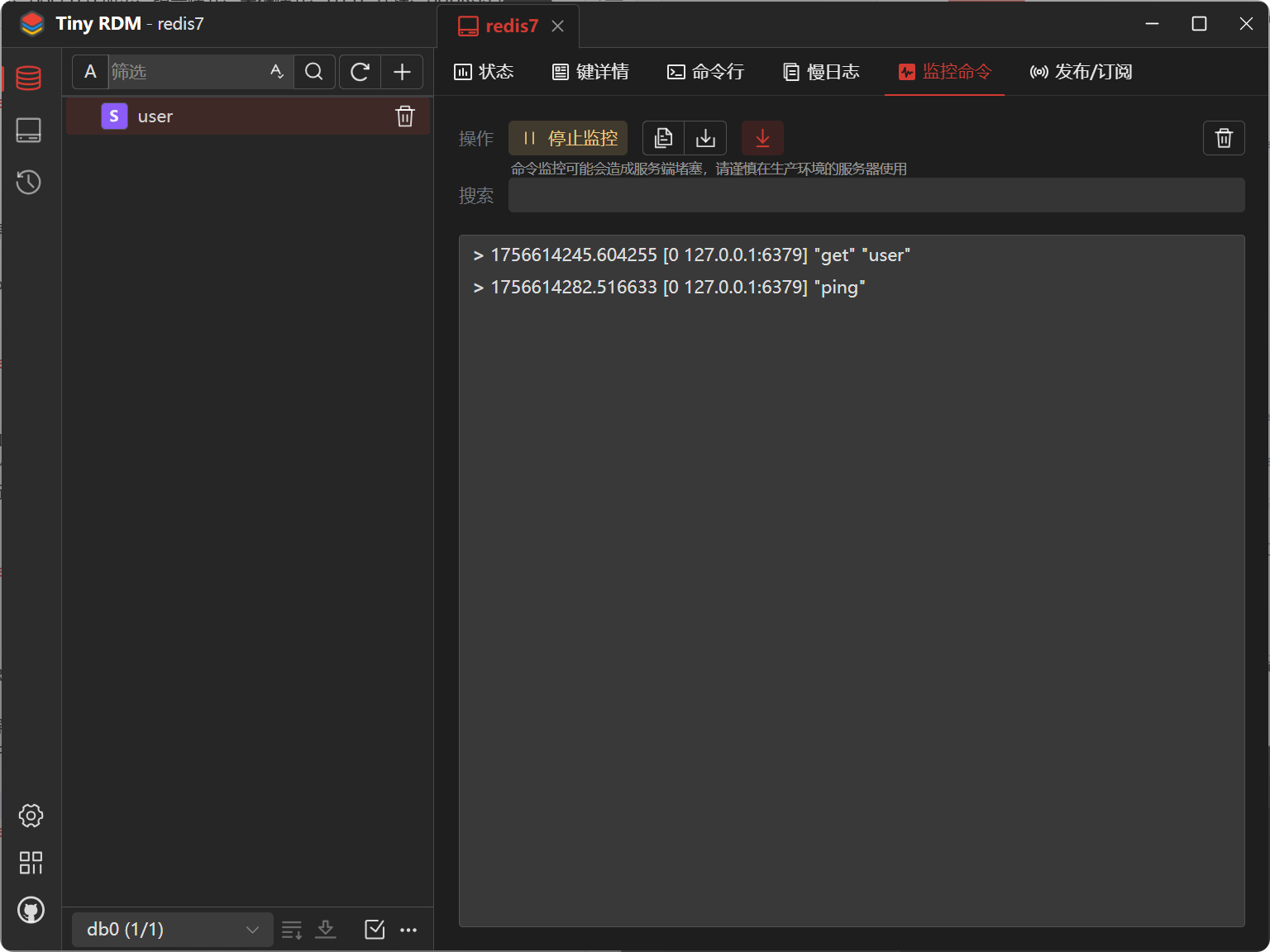The image size is (1270, 952).
Task: Switch to the 状态 tab
Action: (x=485, y=72)
